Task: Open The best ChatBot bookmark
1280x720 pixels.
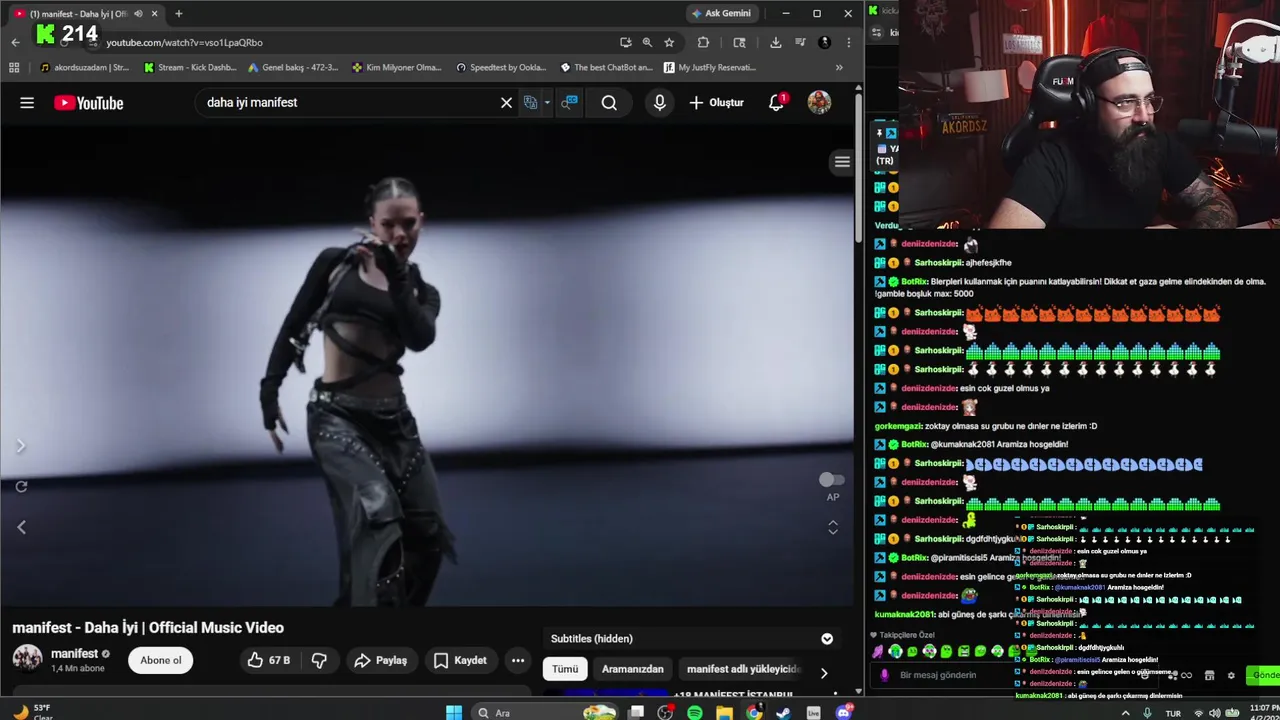Action: pos(606,67)
